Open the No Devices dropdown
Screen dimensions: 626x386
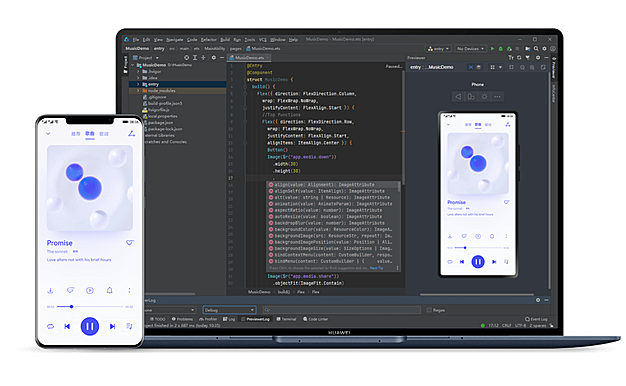coord(471,49)
